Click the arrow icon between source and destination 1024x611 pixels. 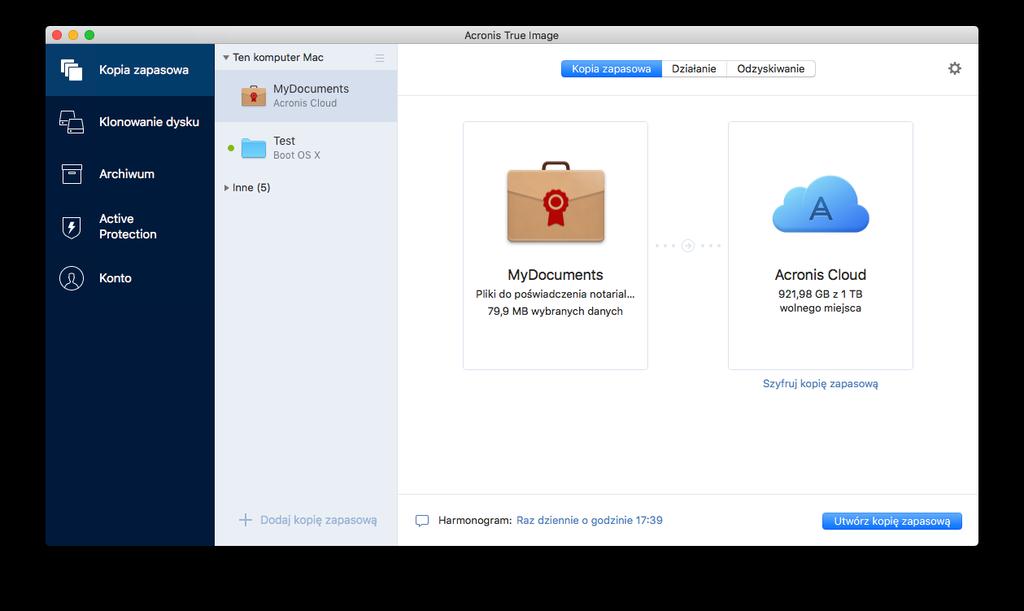tap(688, 246)
